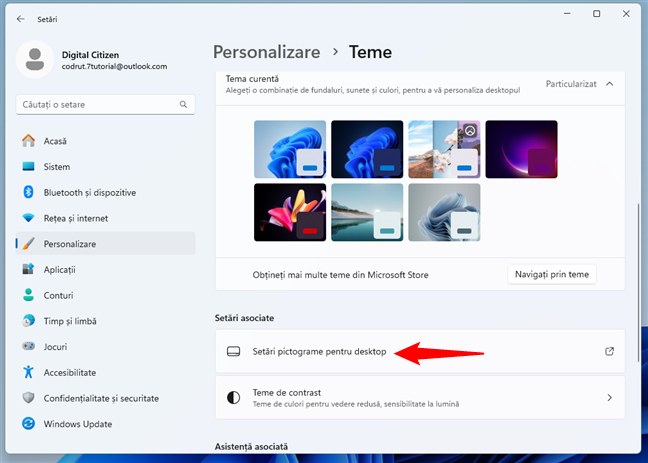Click the Aplicații icon
Screen dimensions: 648x463
(28, 269)
